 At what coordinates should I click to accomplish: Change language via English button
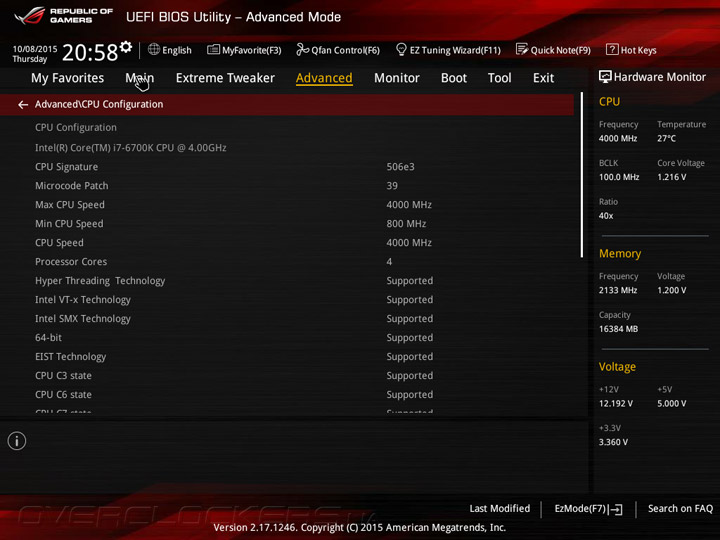point(169,50)
